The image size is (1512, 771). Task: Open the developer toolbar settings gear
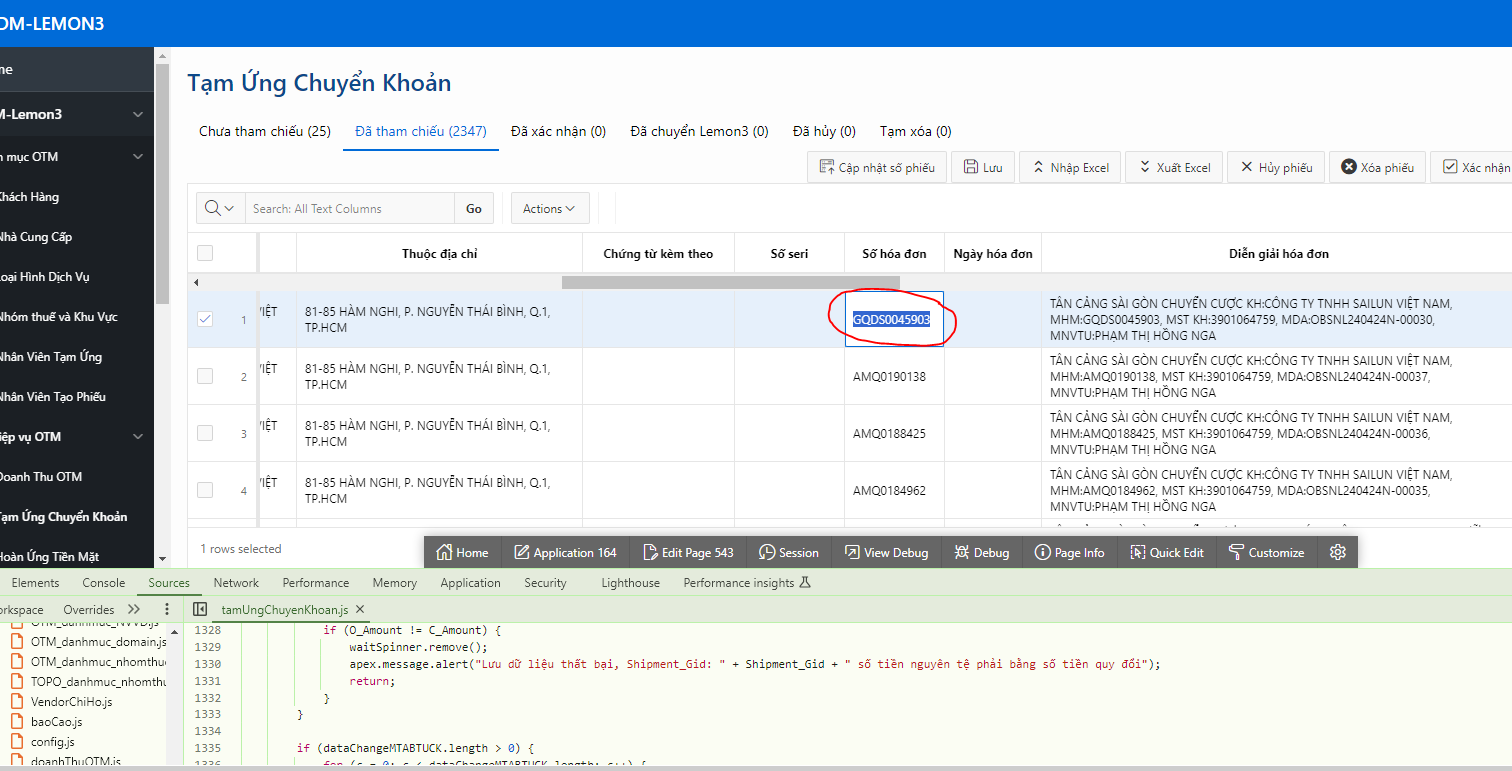[1338, 551]
